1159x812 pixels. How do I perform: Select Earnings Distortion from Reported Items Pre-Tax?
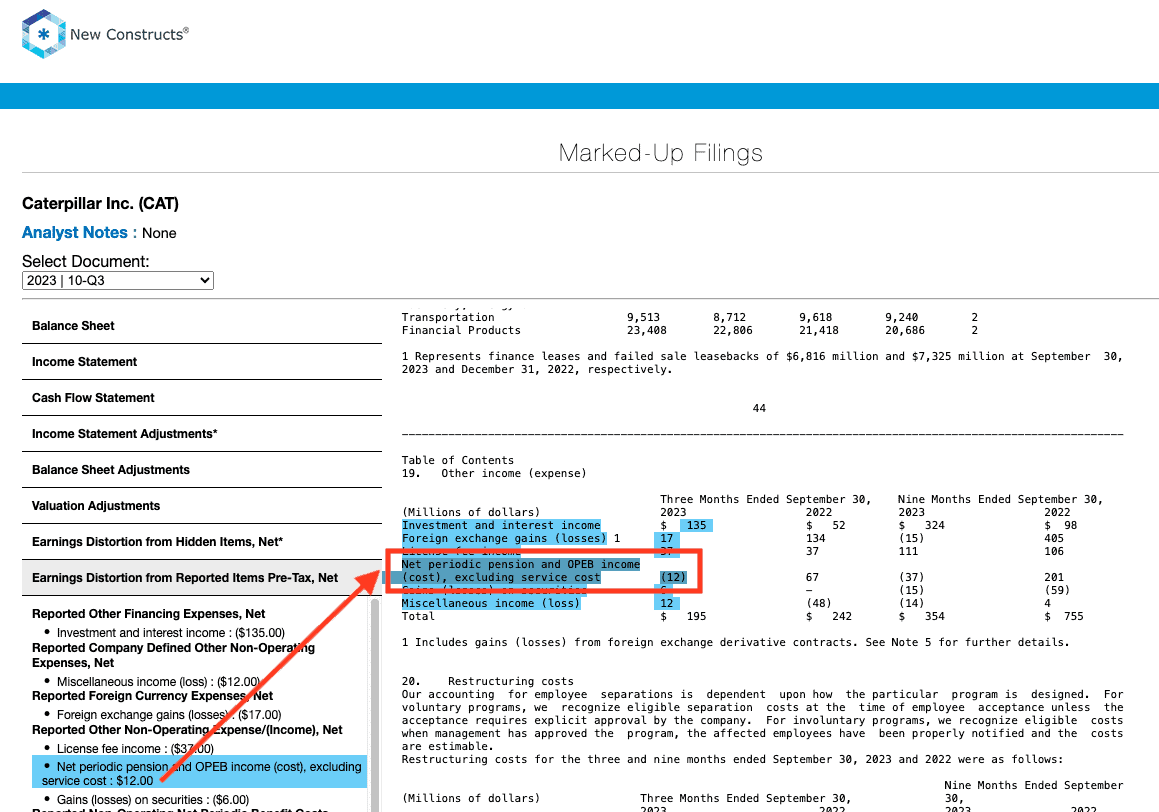pos(202,578)
